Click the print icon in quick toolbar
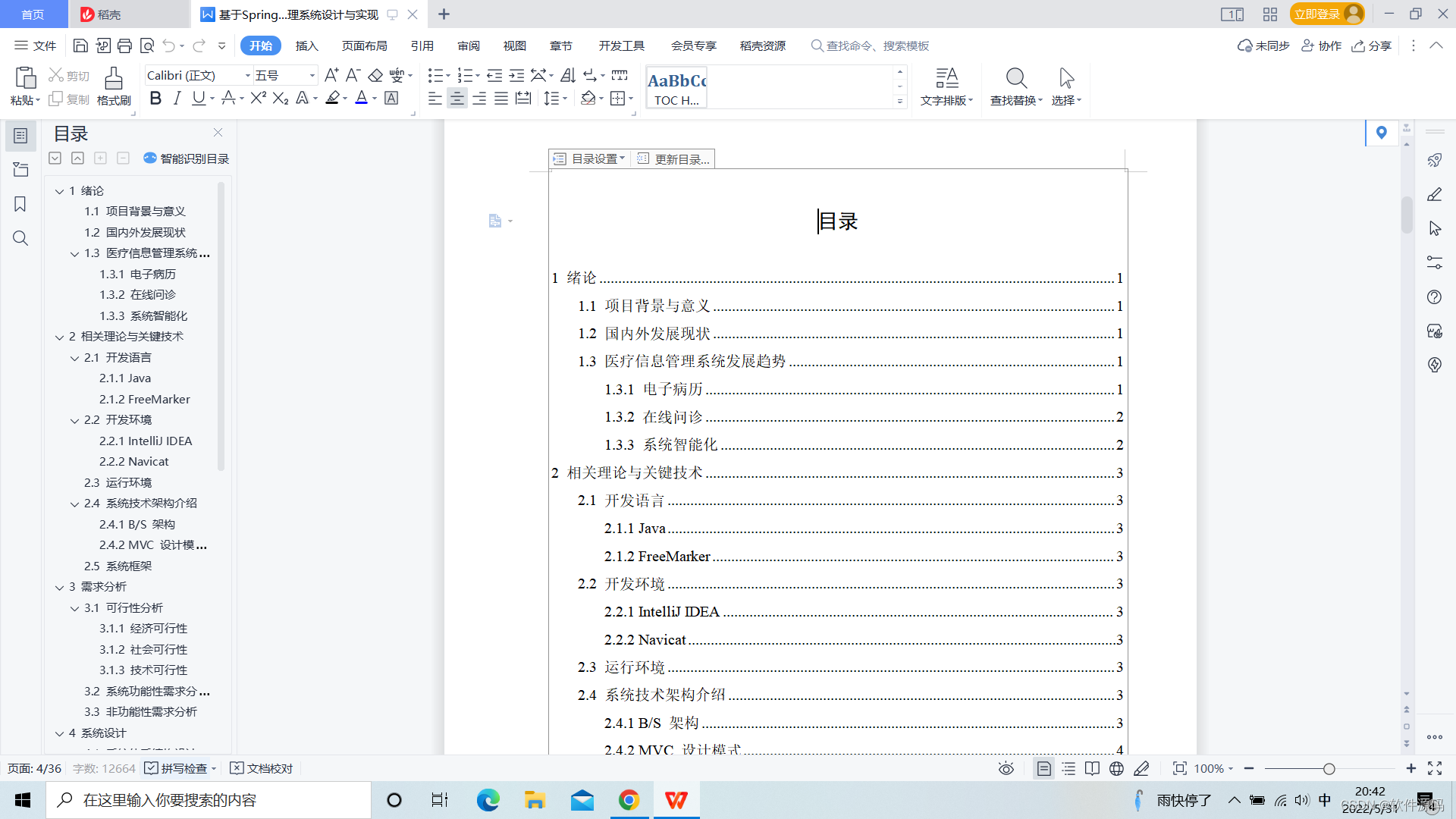The height and width of the screenshot is (819, 1456). (x=125, y=46)
